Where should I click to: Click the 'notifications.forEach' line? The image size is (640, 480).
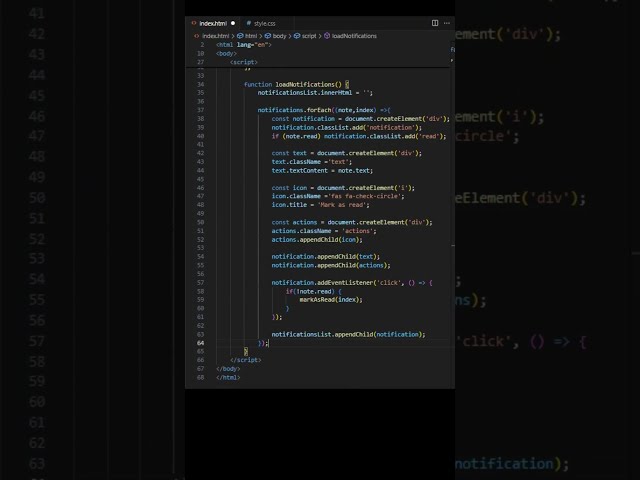tap(324, 110)
